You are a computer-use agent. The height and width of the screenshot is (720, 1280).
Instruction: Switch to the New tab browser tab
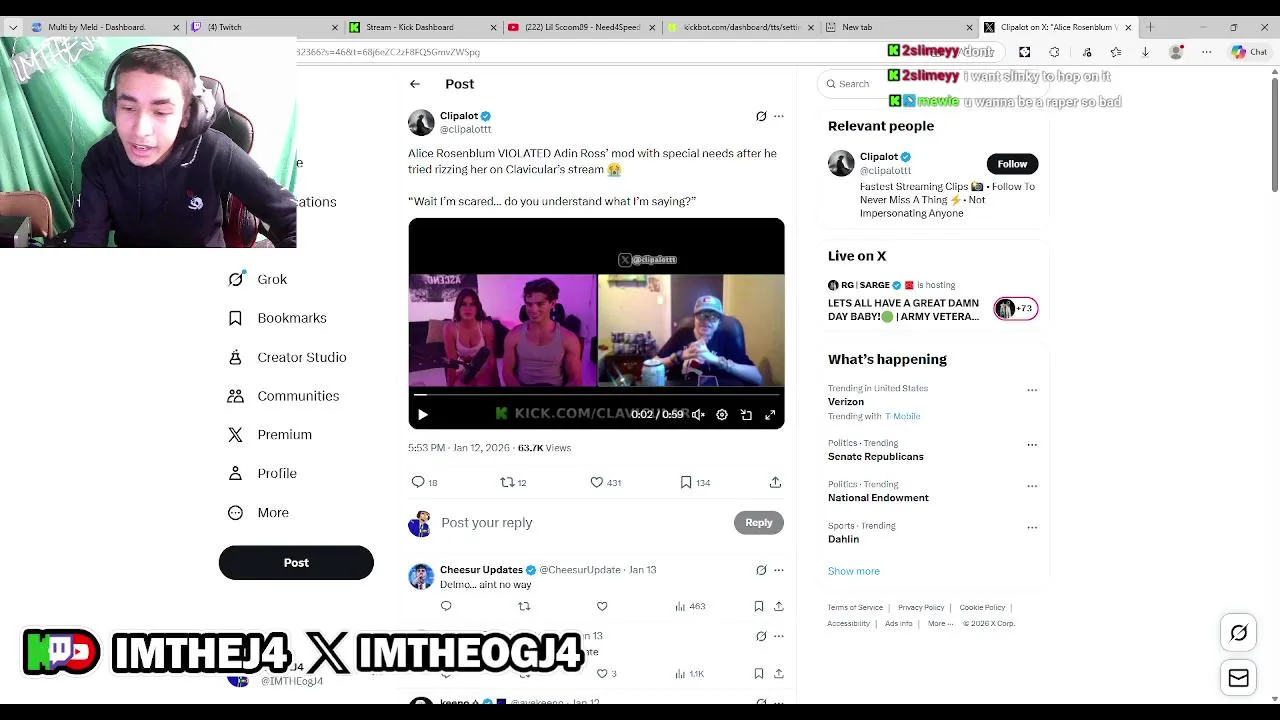(x=898, y=27)
